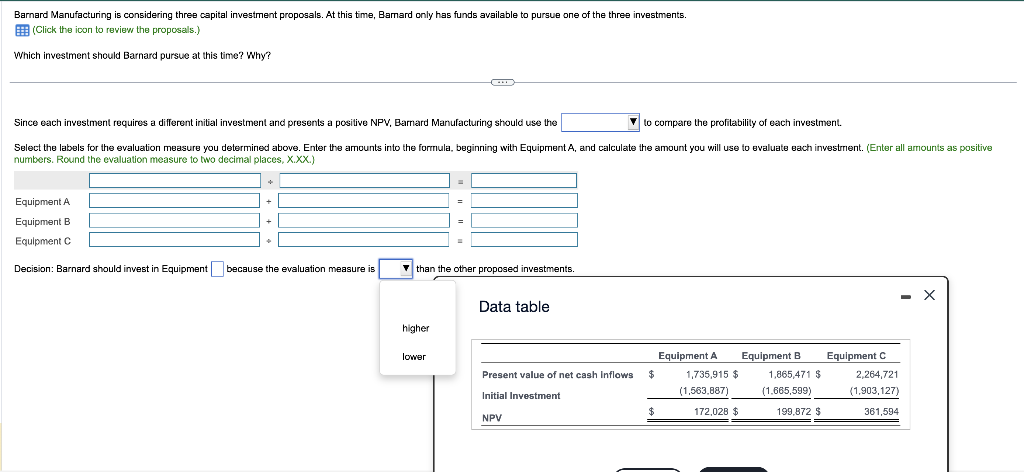The height and width of the screenshot is (472, 1024).
Task: Click the NPV value 199,872
Action: 794,412
